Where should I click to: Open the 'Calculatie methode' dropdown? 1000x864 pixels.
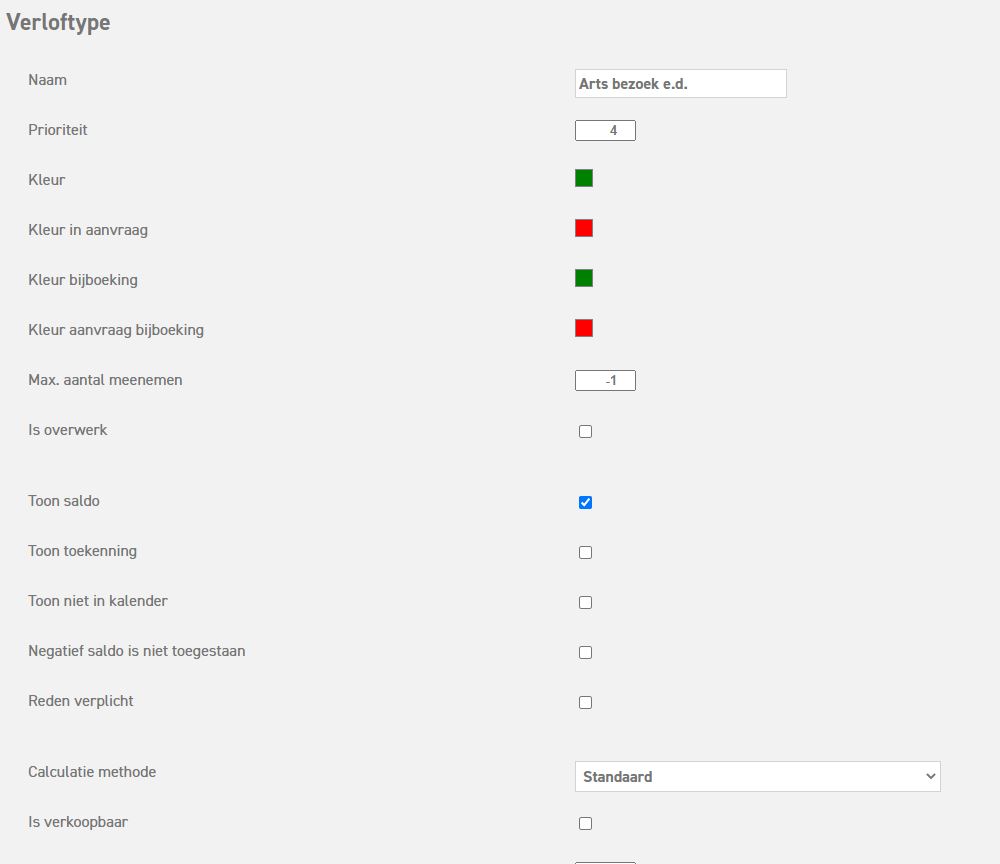[x=757, y=776]
